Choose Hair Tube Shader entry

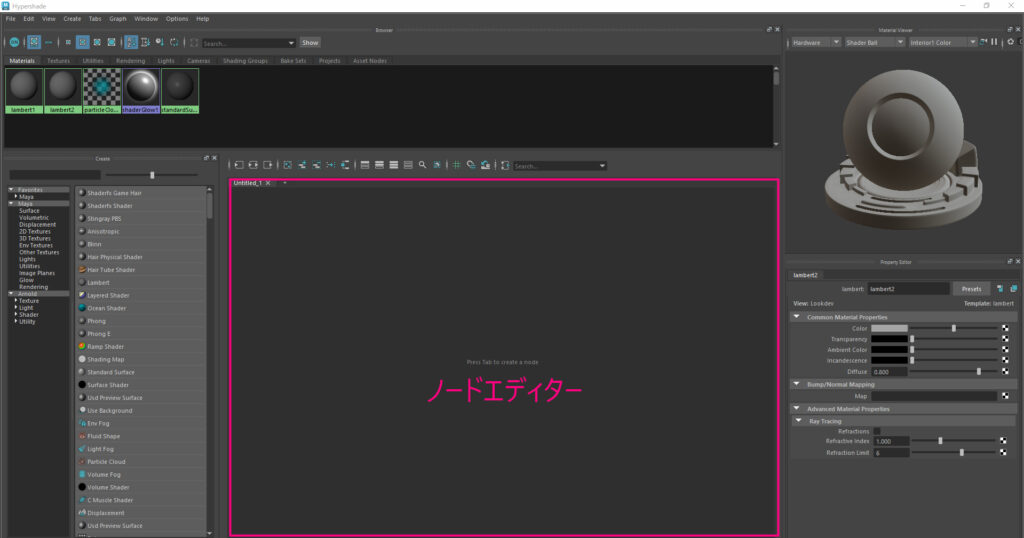click(x=141, y=270)
